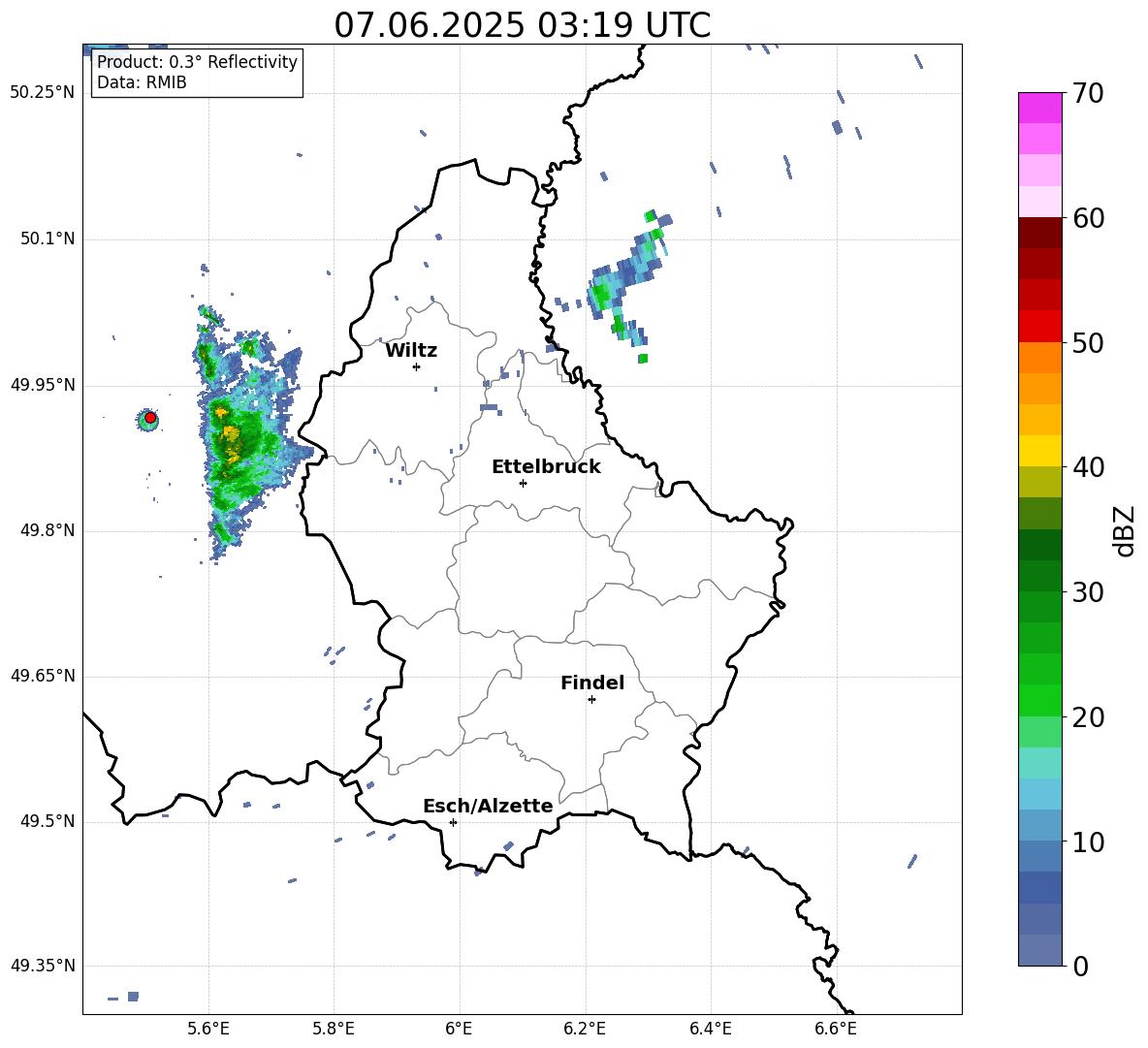This screenshot has height=1048, width=1148.
Task: Click the red dot radar marker
Action: pos(150,418)
